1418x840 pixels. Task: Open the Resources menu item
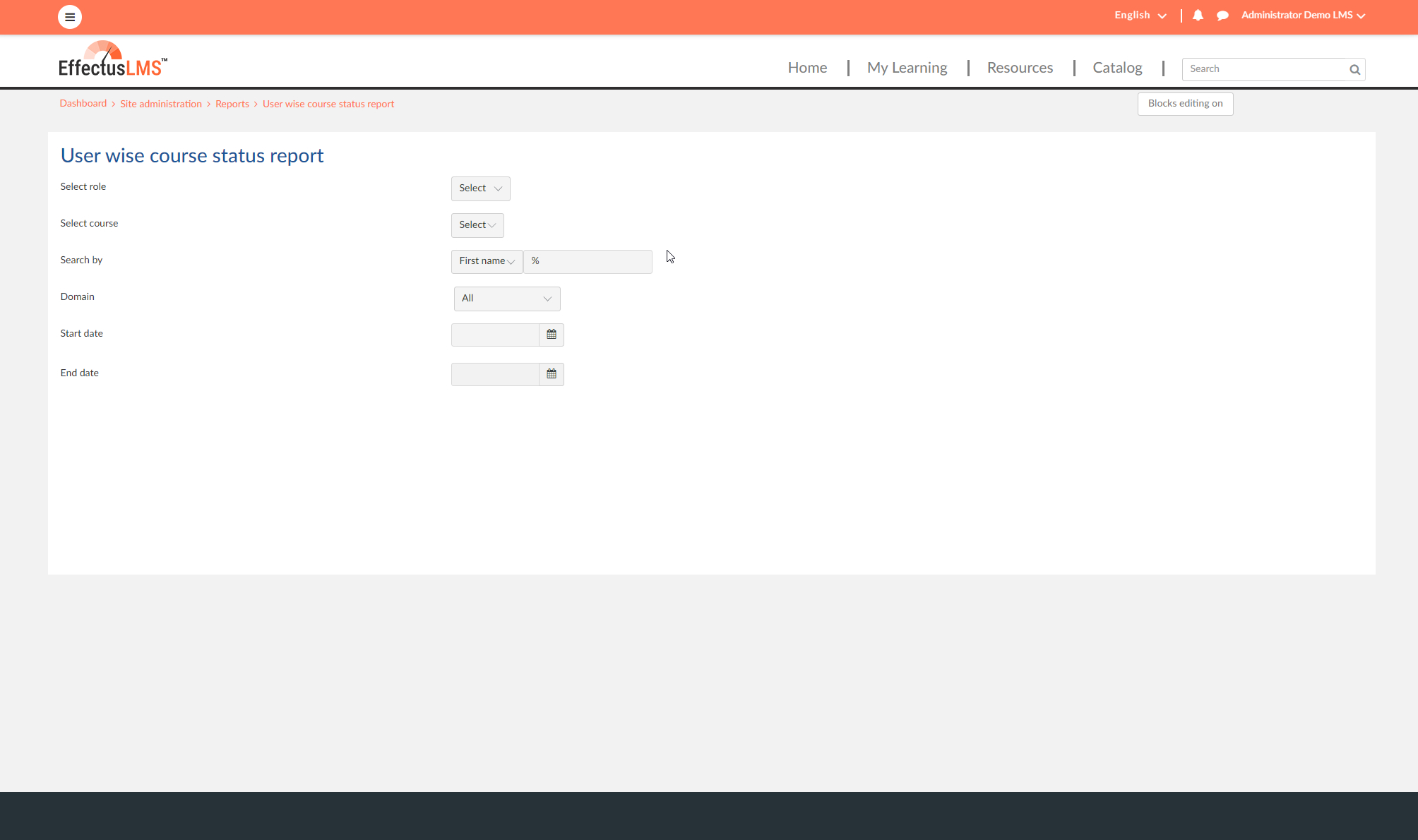click(x=1020, y=68)
